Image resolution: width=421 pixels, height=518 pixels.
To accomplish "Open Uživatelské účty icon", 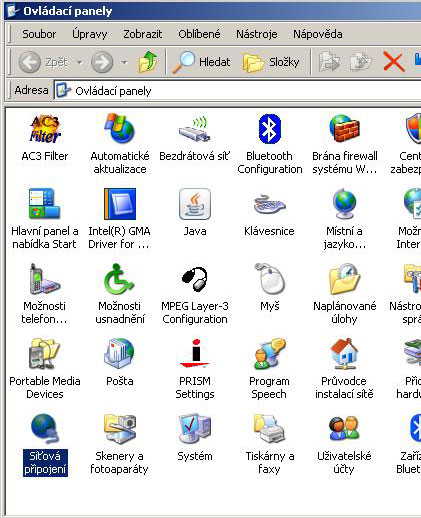I will 344,429.
